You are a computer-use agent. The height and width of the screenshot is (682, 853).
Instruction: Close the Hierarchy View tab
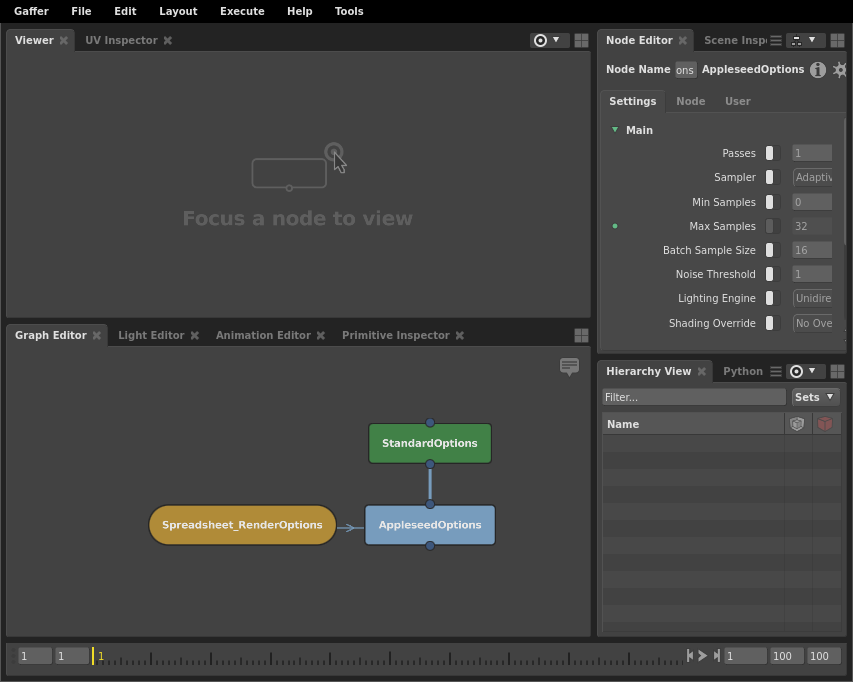point(702,371)
